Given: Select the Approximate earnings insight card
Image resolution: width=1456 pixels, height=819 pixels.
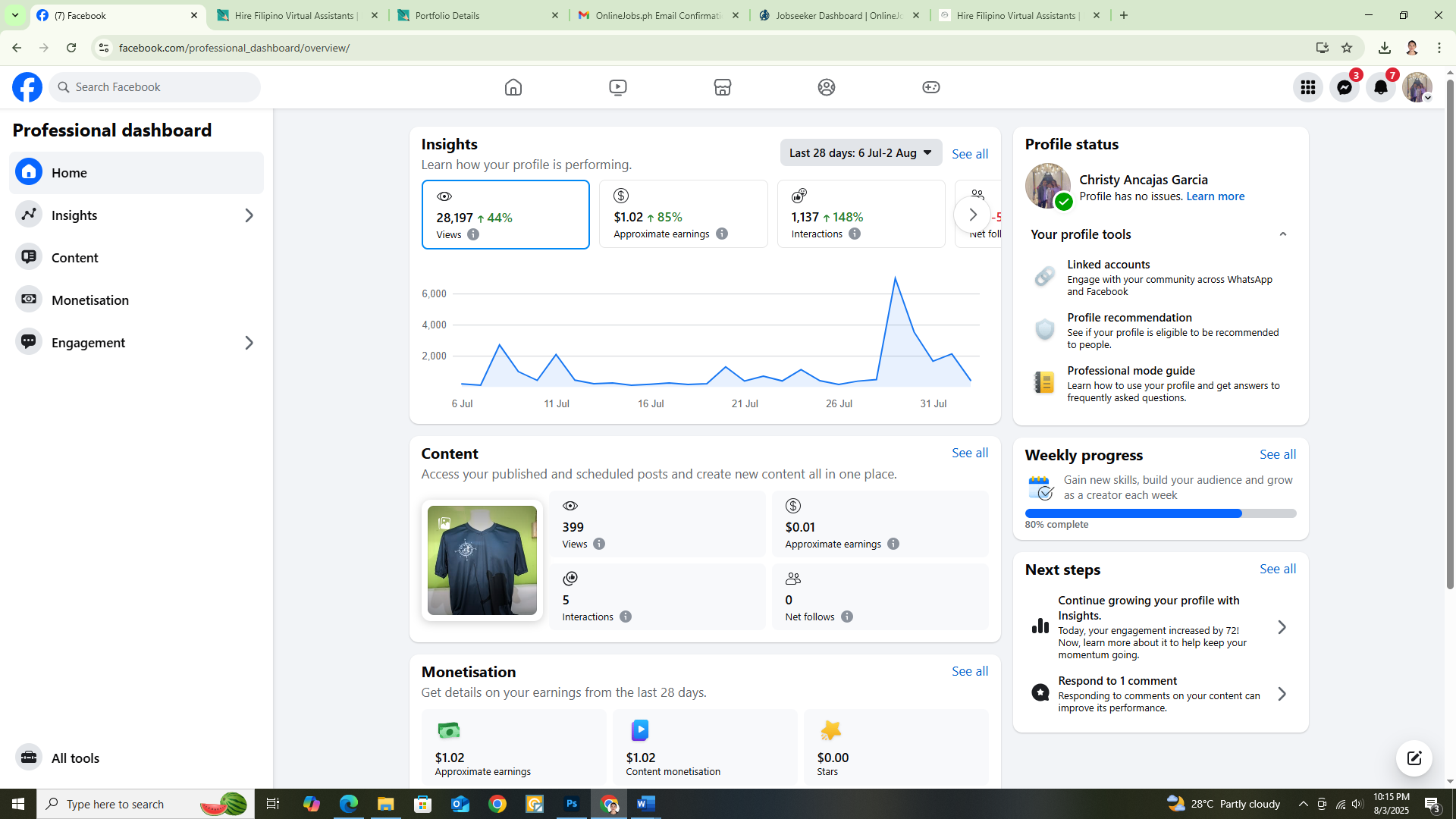Looking at the screenshot, I should pos(682,215).
